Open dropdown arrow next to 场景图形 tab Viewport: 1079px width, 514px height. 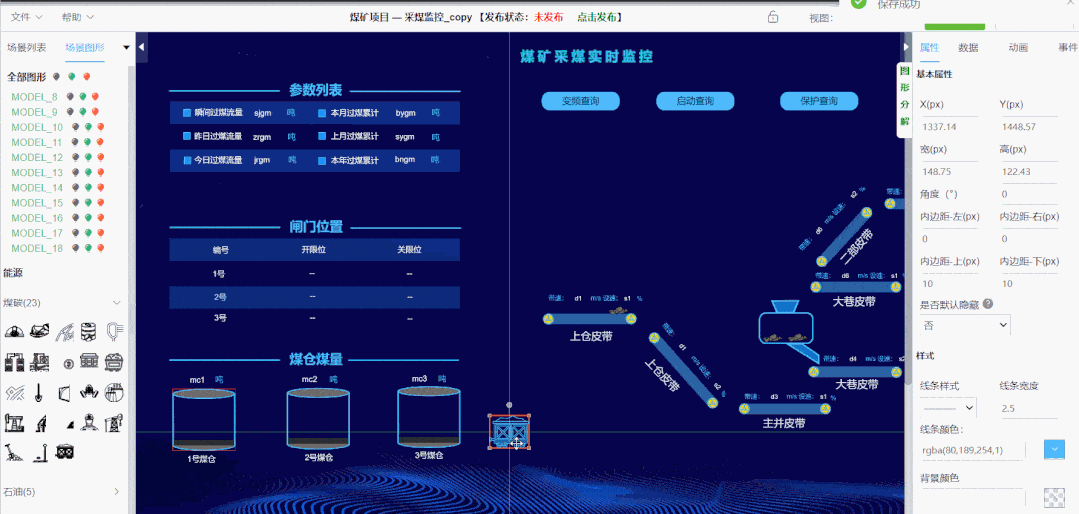[x=126, y=47]
